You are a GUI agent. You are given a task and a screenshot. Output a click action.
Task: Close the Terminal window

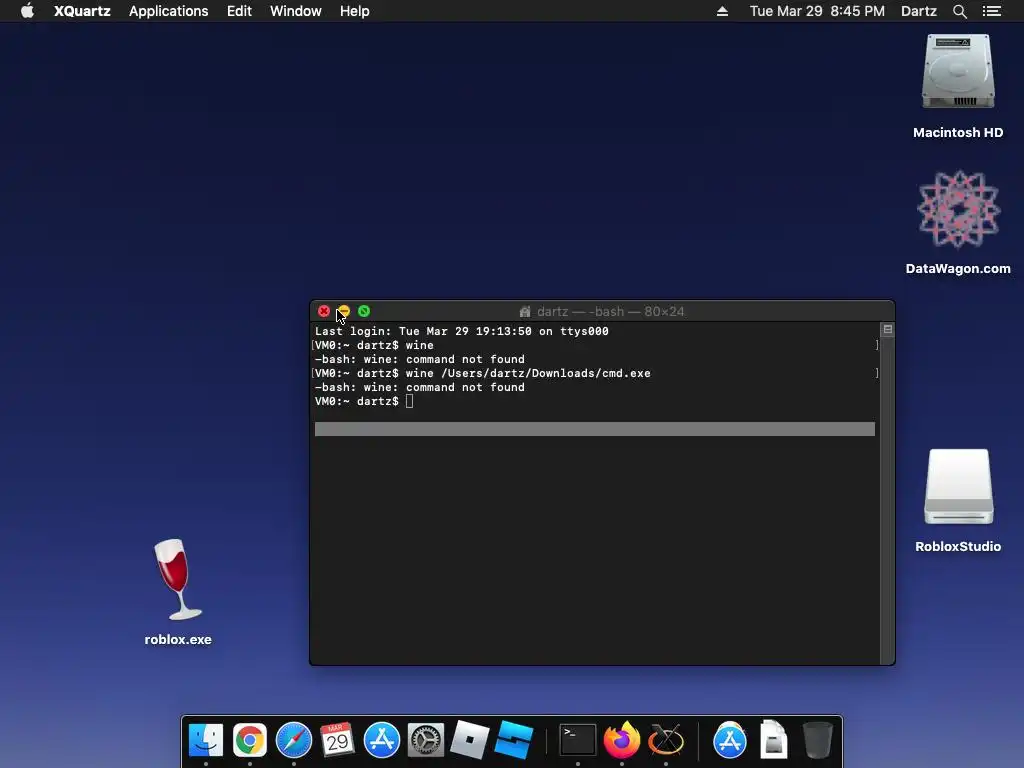(324, 312)
